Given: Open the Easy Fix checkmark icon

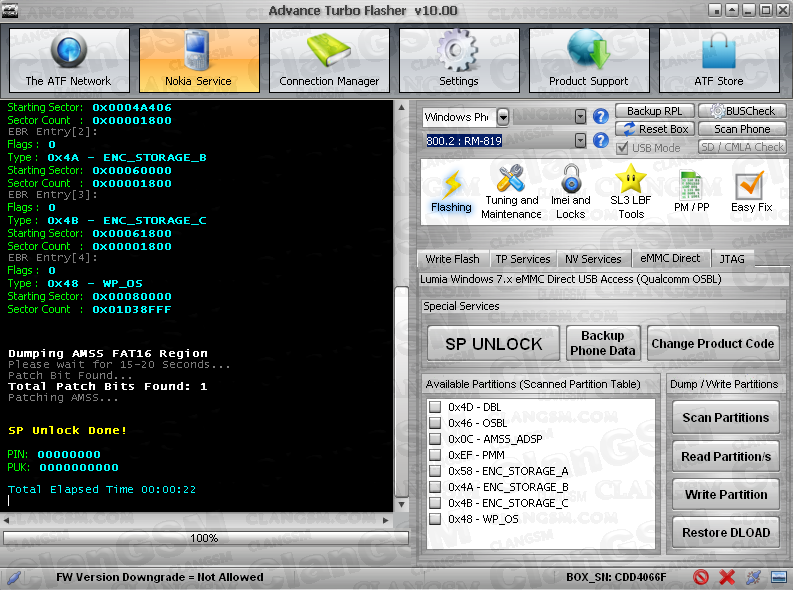Looking at the screenshot, I should coord(750,186).
